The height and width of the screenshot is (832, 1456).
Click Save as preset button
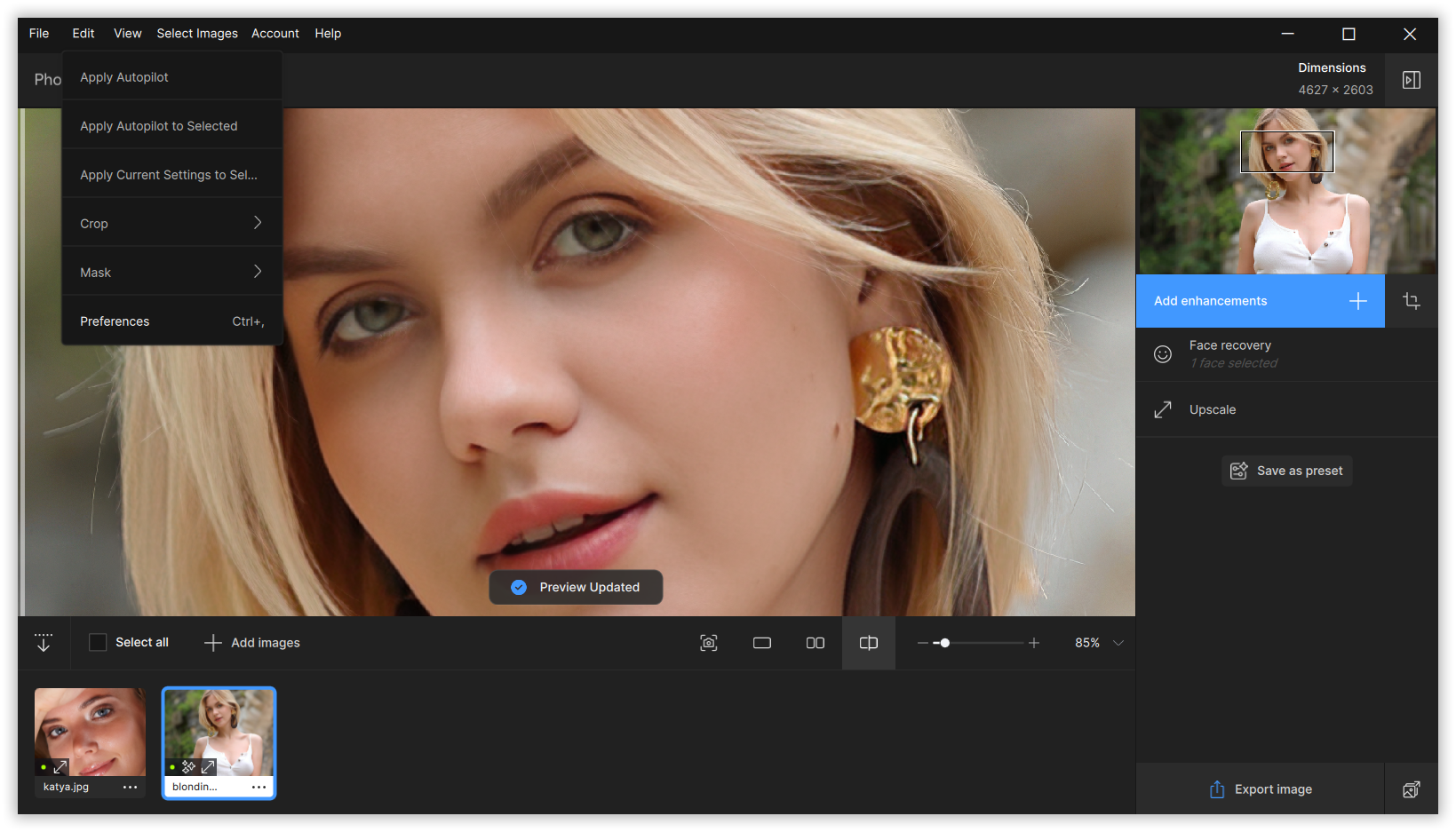pyautogui.click(x=1286, y=471)
